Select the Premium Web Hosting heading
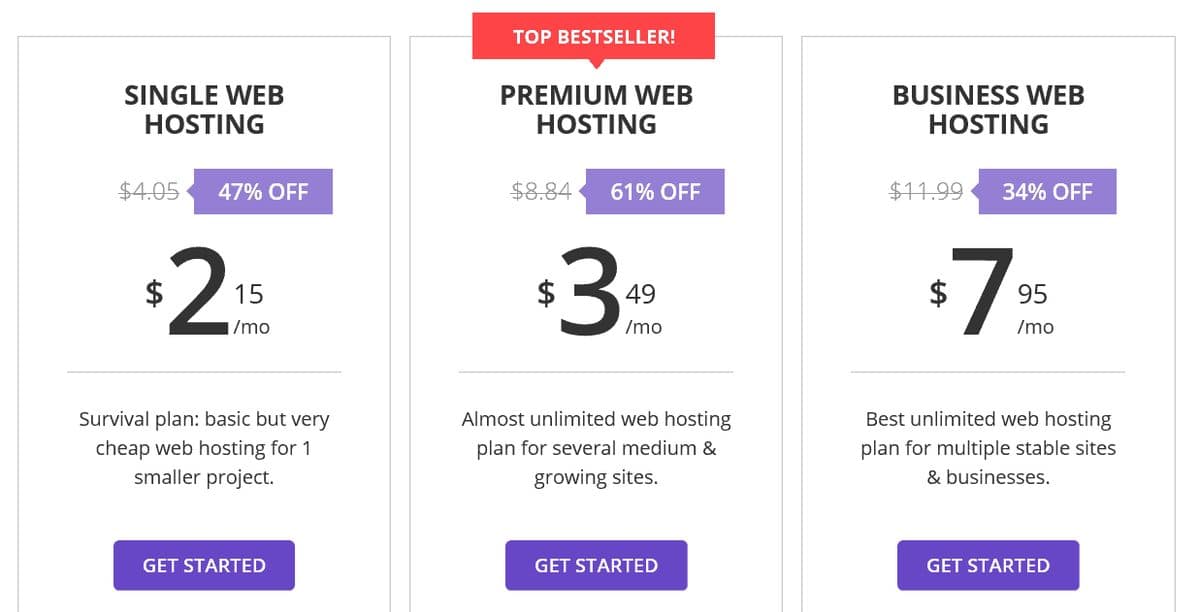Screen dimensions: 1200x612 (x=596, y=110)
